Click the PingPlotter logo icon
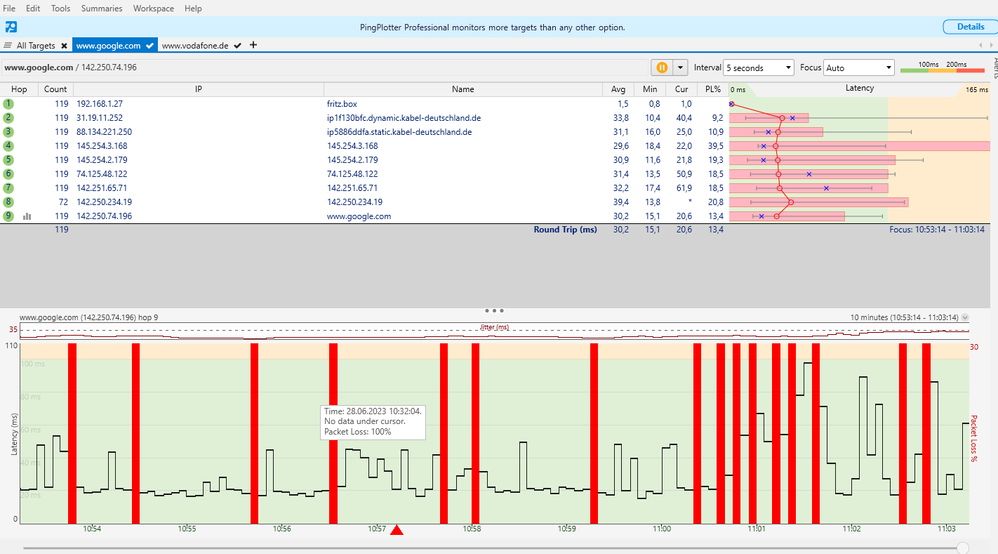 pos(11,27)
